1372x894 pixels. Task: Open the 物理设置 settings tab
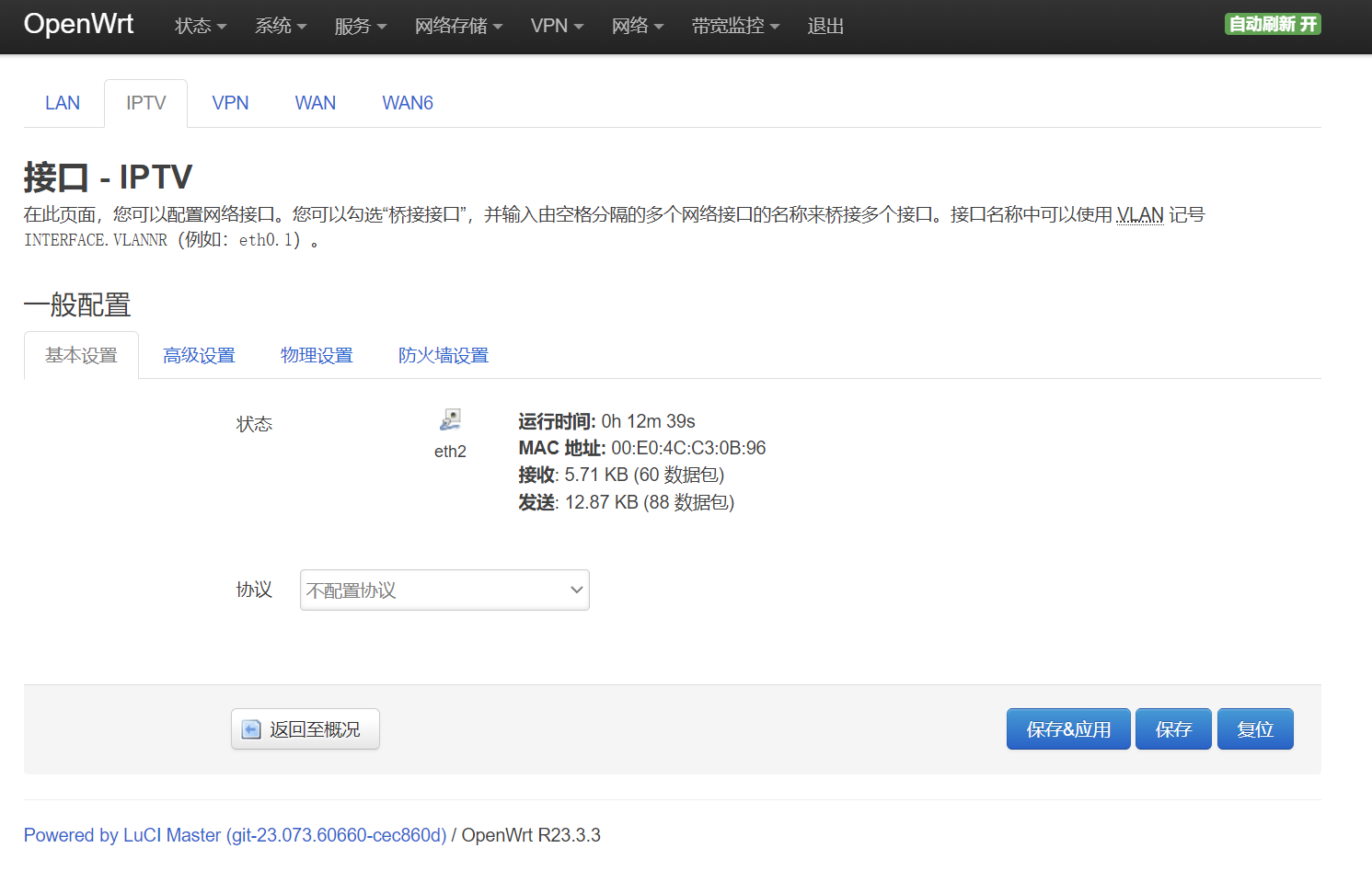(x=317, y=354)
